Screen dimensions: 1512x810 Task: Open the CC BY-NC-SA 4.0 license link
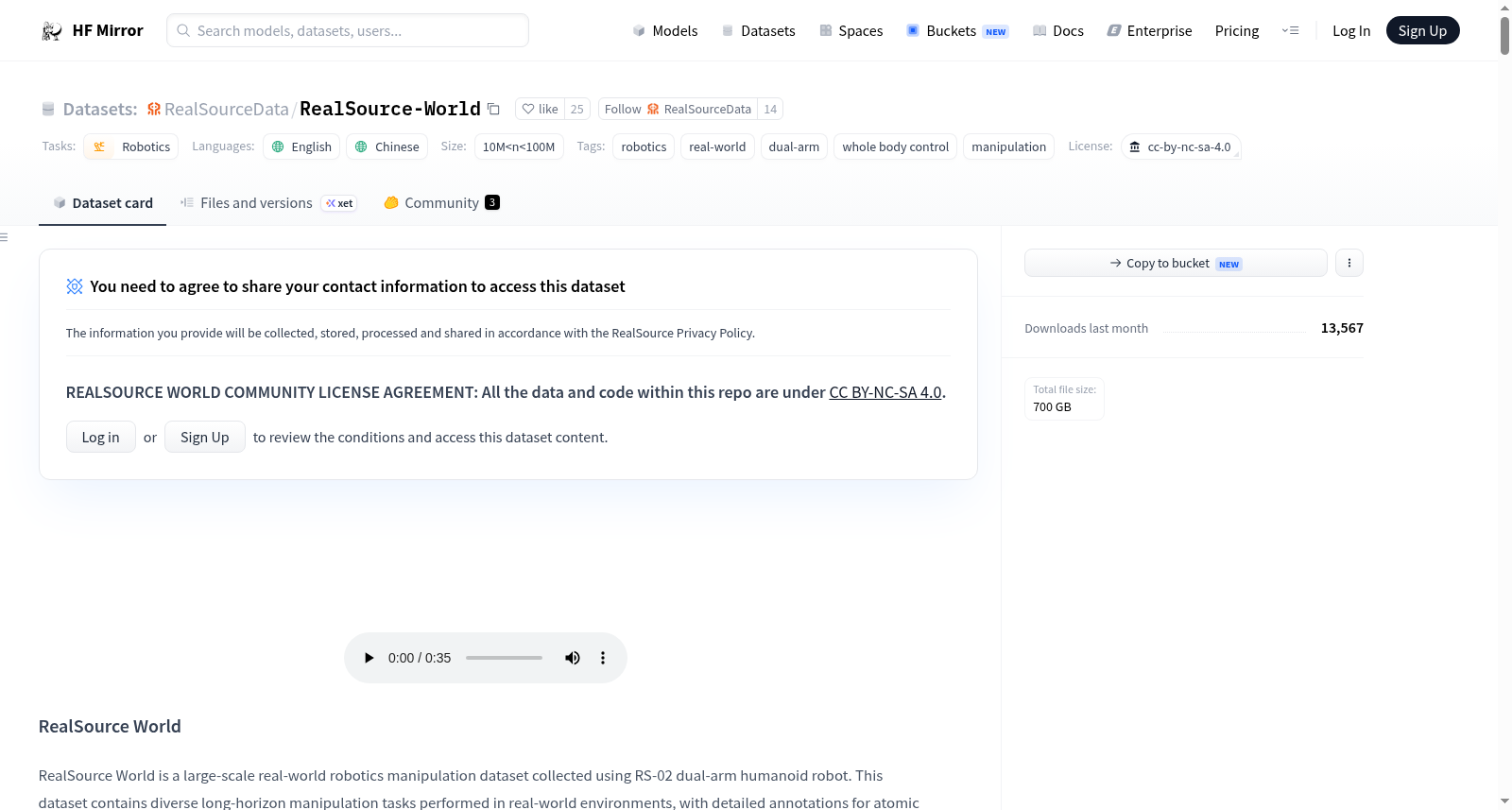pyautogui.click(x=885, y=392)
